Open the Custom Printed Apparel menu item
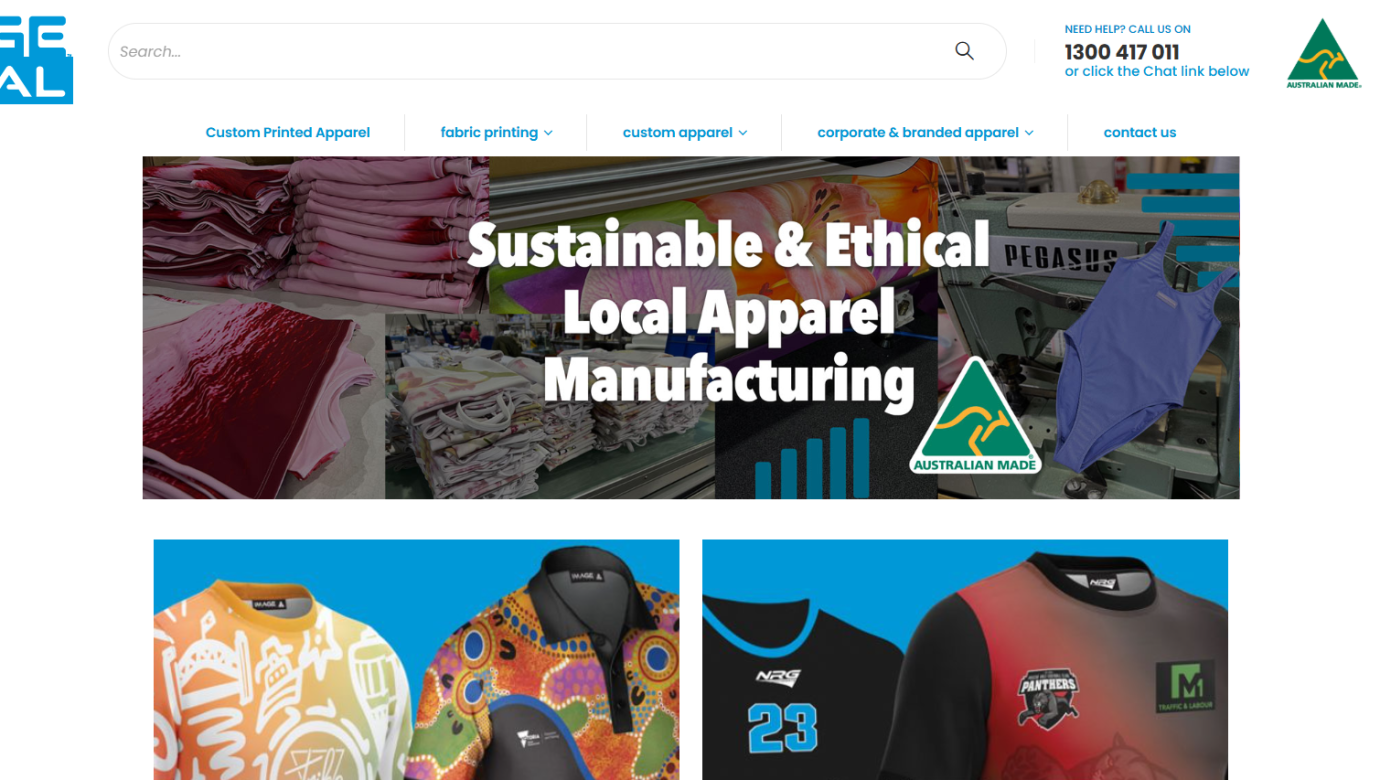 [288, 132]
